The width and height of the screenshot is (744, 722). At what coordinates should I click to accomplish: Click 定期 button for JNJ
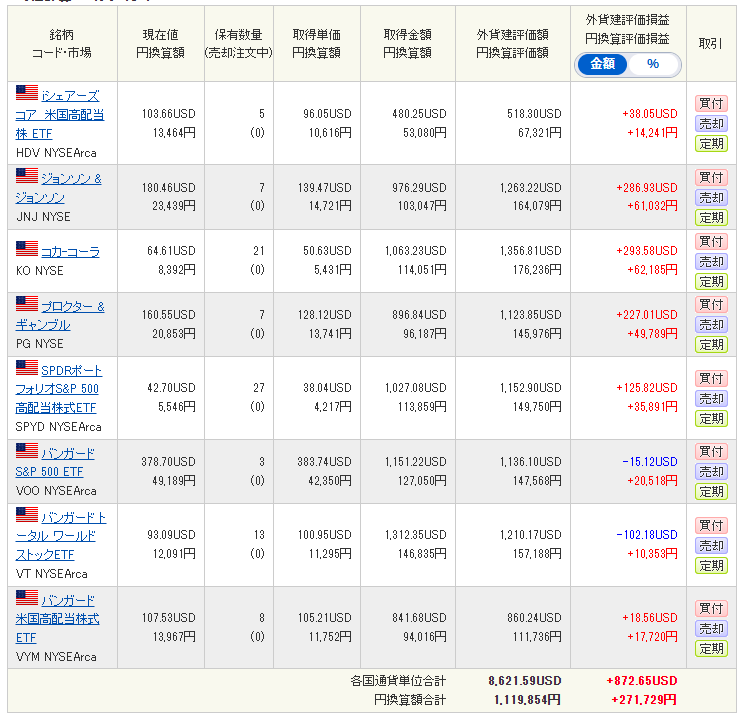point(711,217)
